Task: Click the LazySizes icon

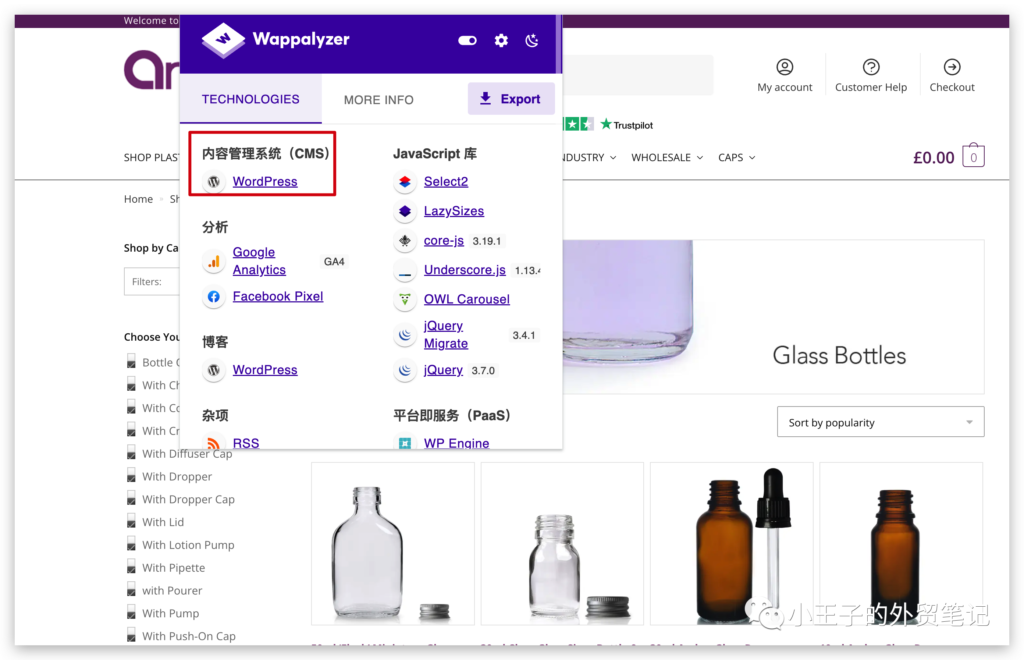Action: 405,211
